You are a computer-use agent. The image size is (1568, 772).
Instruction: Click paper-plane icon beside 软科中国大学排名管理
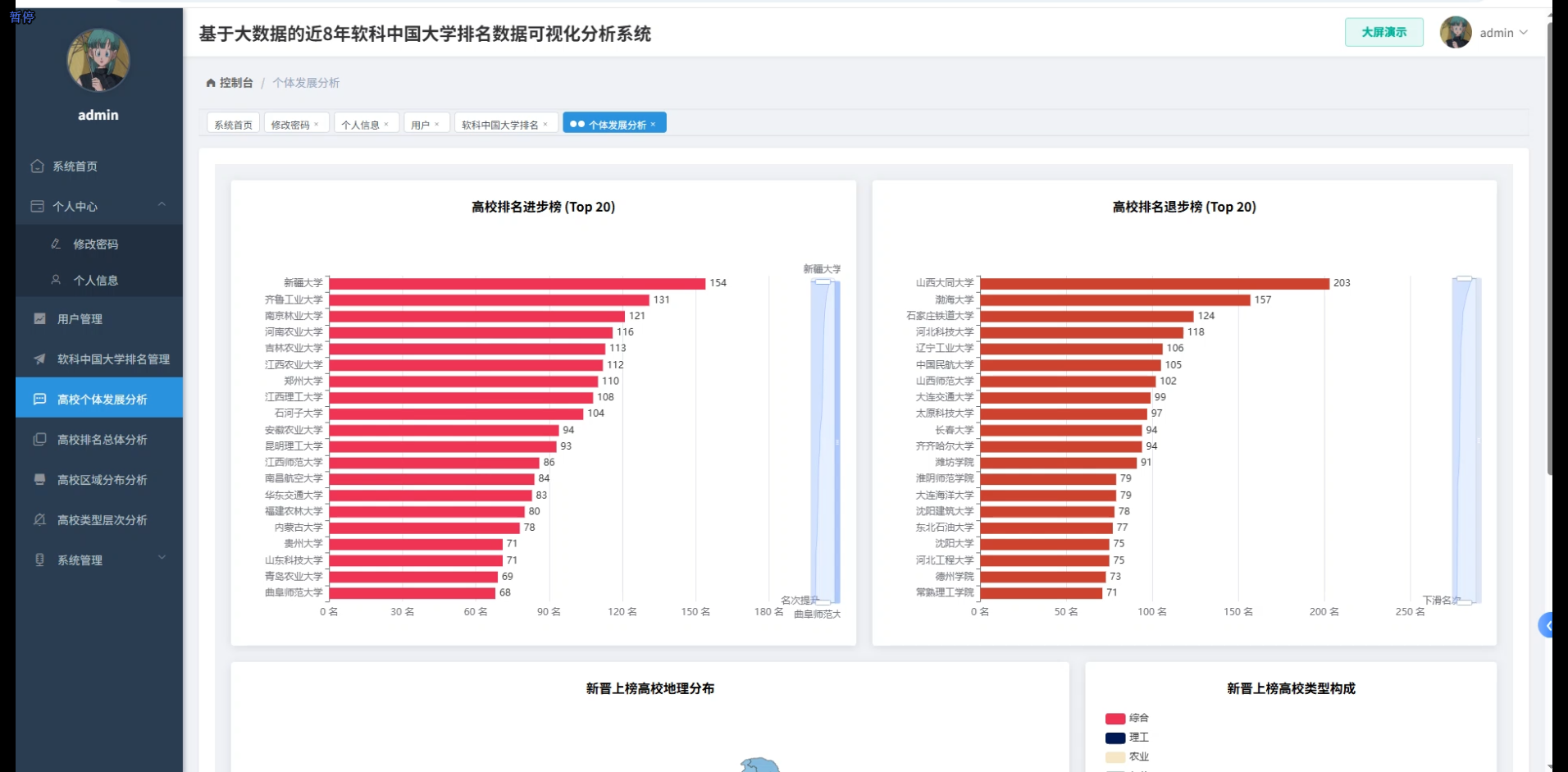pyautogui.click(x=39, y=359)
